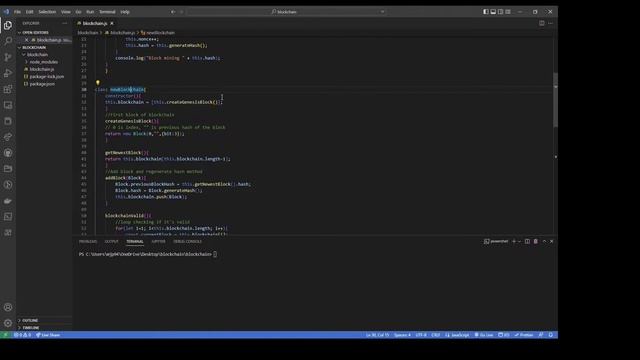Close the blockchain.js editor tab
Viewport: 640px width, 360px height.
[x=112, y=23]
